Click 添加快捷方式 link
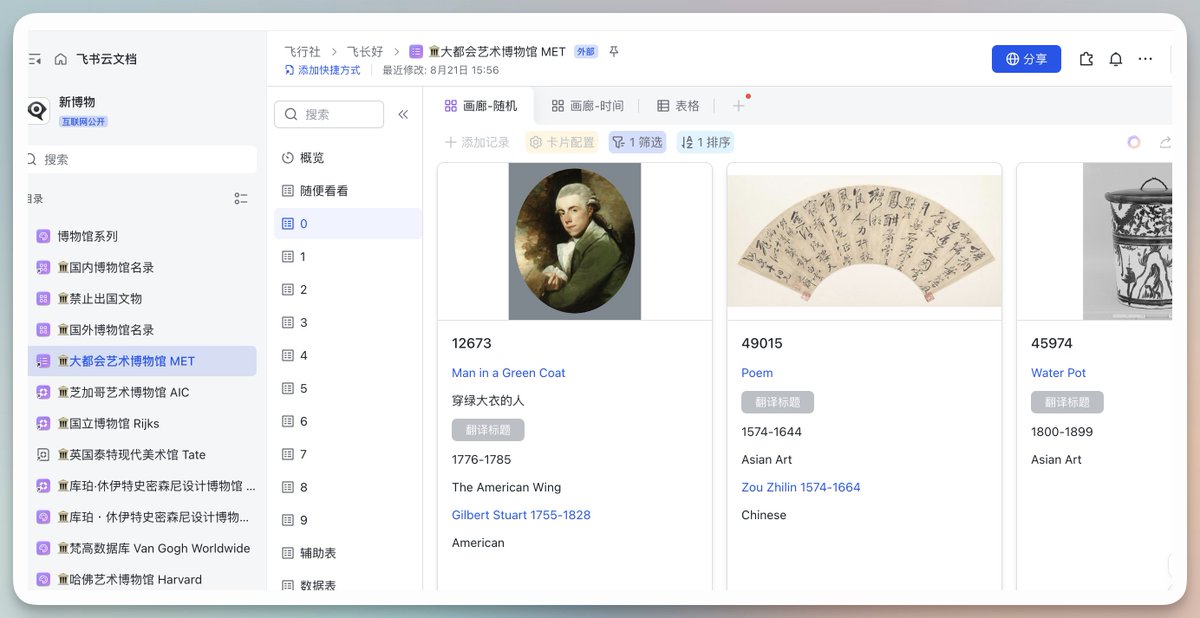The width and height of the screenshot is (1200, 618). click(x=322, y=70)
